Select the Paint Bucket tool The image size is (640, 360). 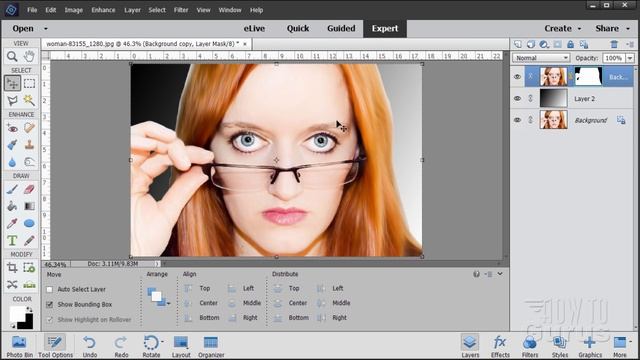[x=12, y=207]
